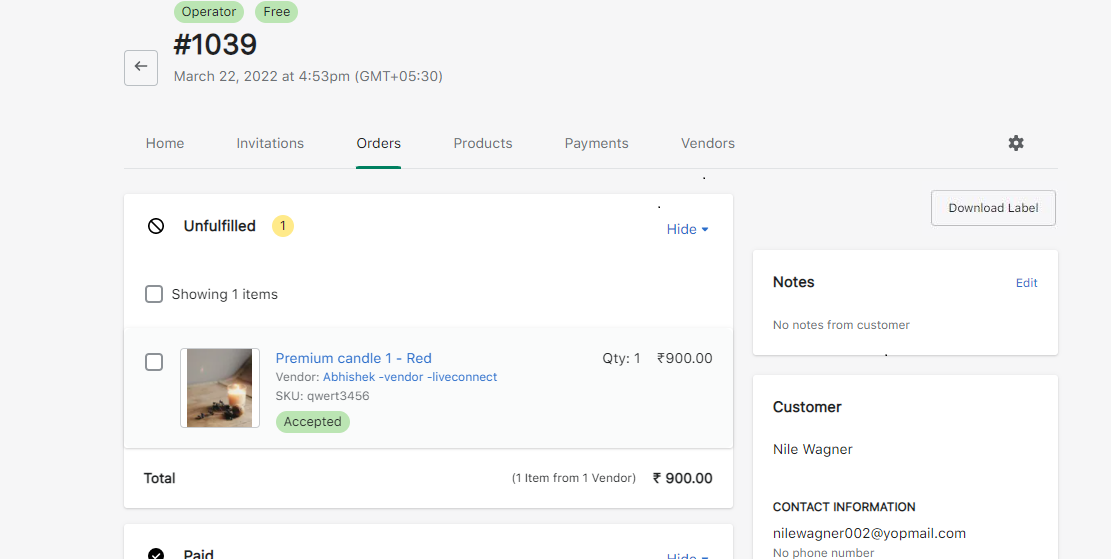Click the Operator badge
Image resolution: width=1111 pixels, height=559 pixels.
tap(209, 11)
